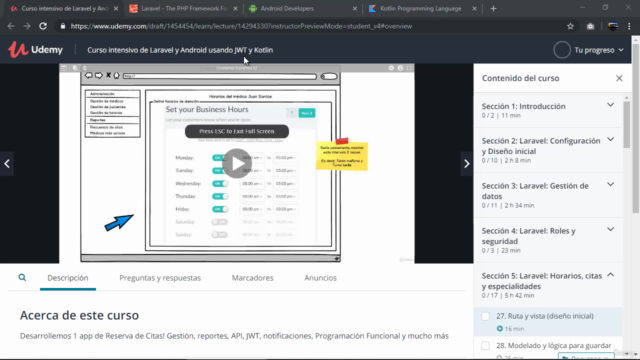Viewport: 640px width, 360px height.
Task: Click the camera extension icon
Action: click(x=590, y=26)
